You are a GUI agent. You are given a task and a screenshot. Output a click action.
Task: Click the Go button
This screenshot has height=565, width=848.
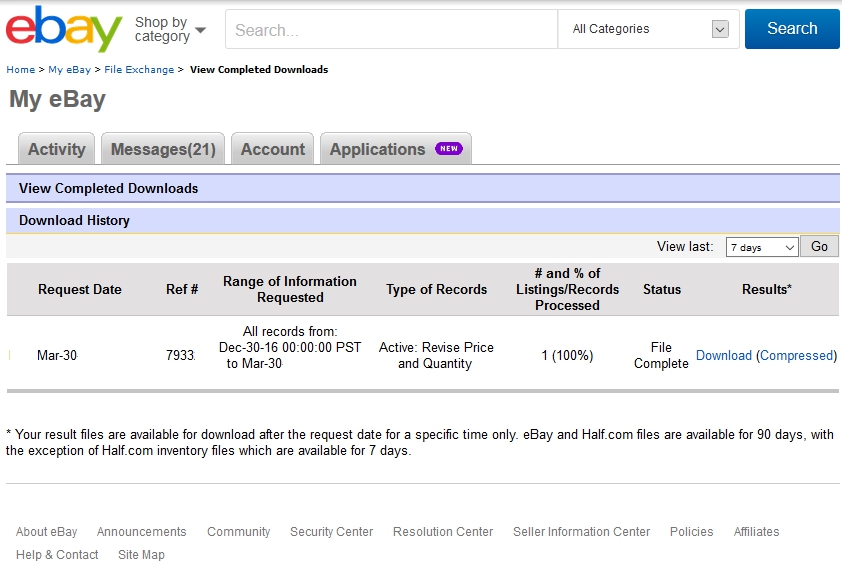[819, 247]
